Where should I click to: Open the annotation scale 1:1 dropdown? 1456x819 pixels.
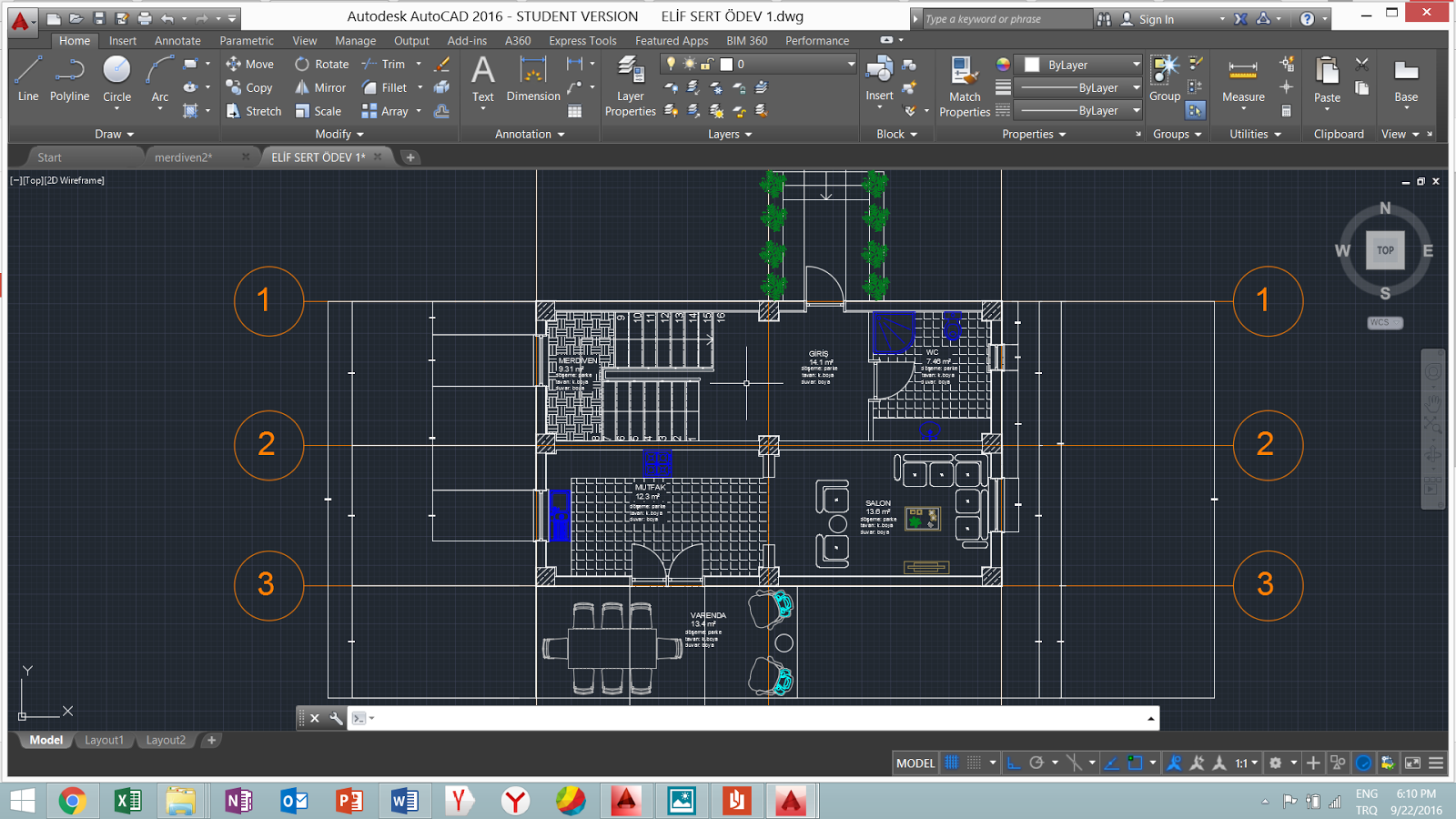click(x=1247, y=763)
